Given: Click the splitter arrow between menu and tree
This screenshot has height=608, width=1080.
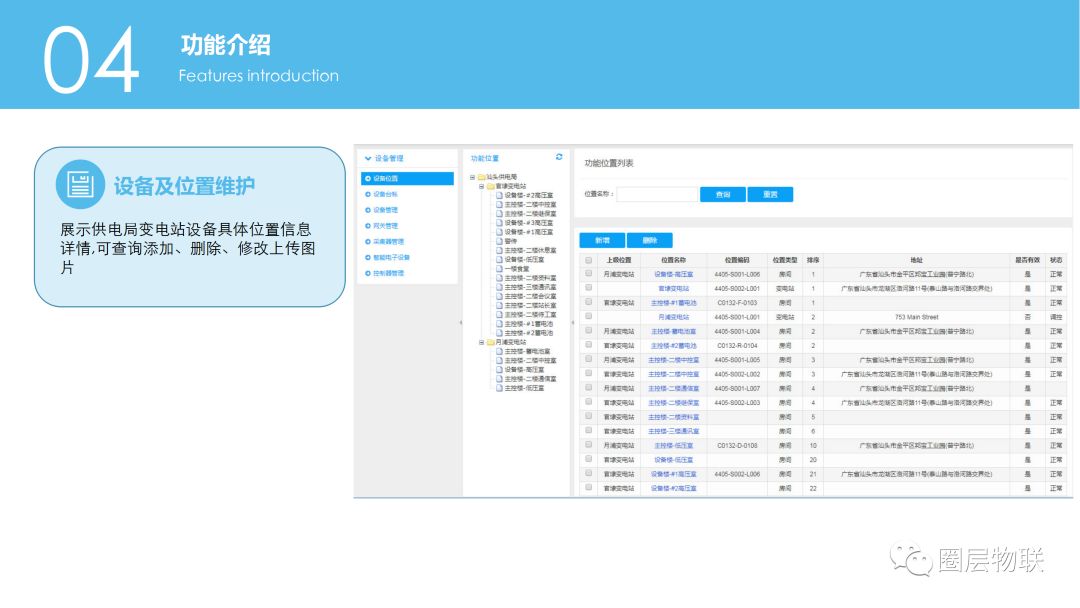Looking at the screenshot, I should tap(460, 322).
